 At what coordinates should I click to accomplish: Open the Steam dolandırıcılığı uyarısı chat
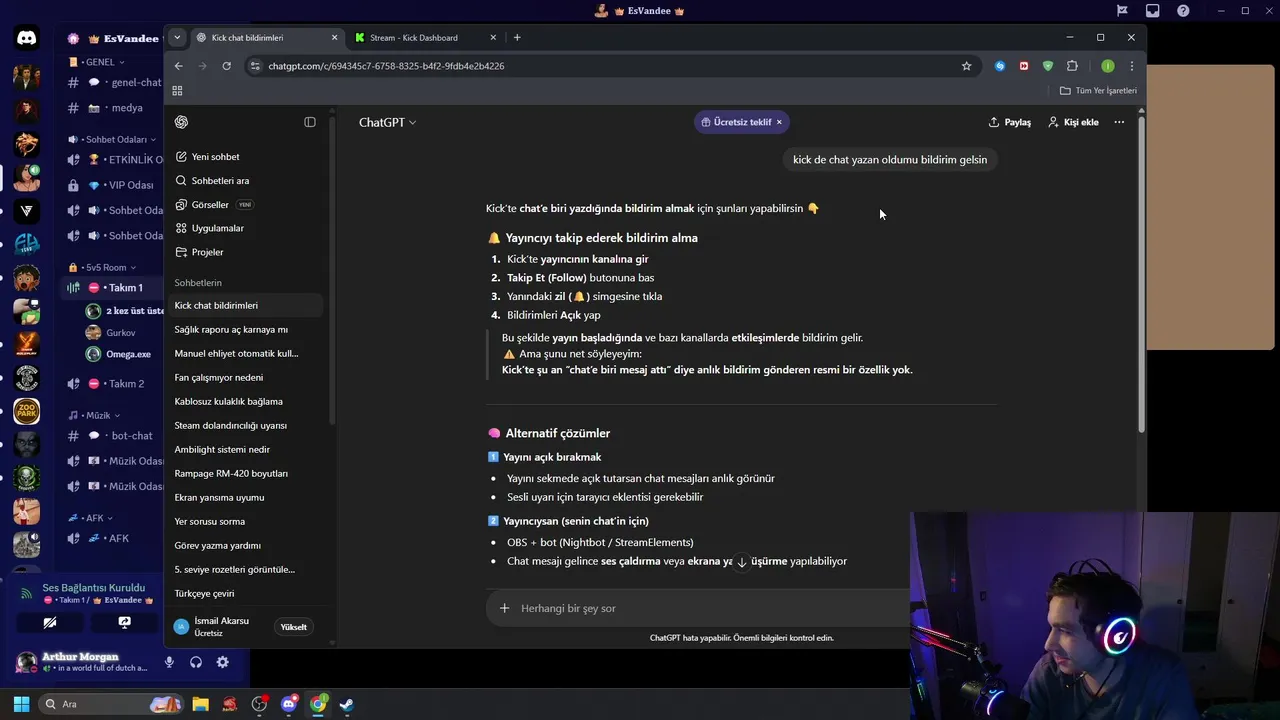[246, 425]
